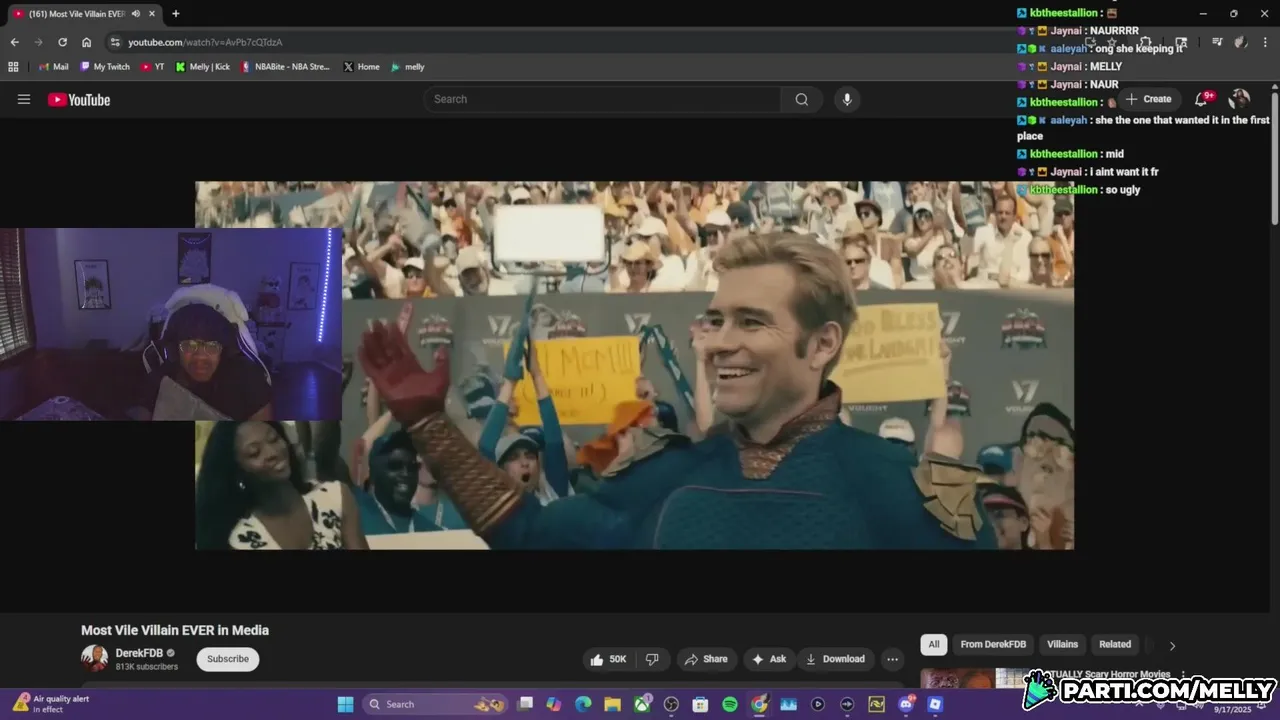Close the Most Vile Villain tab

(153, 14)
